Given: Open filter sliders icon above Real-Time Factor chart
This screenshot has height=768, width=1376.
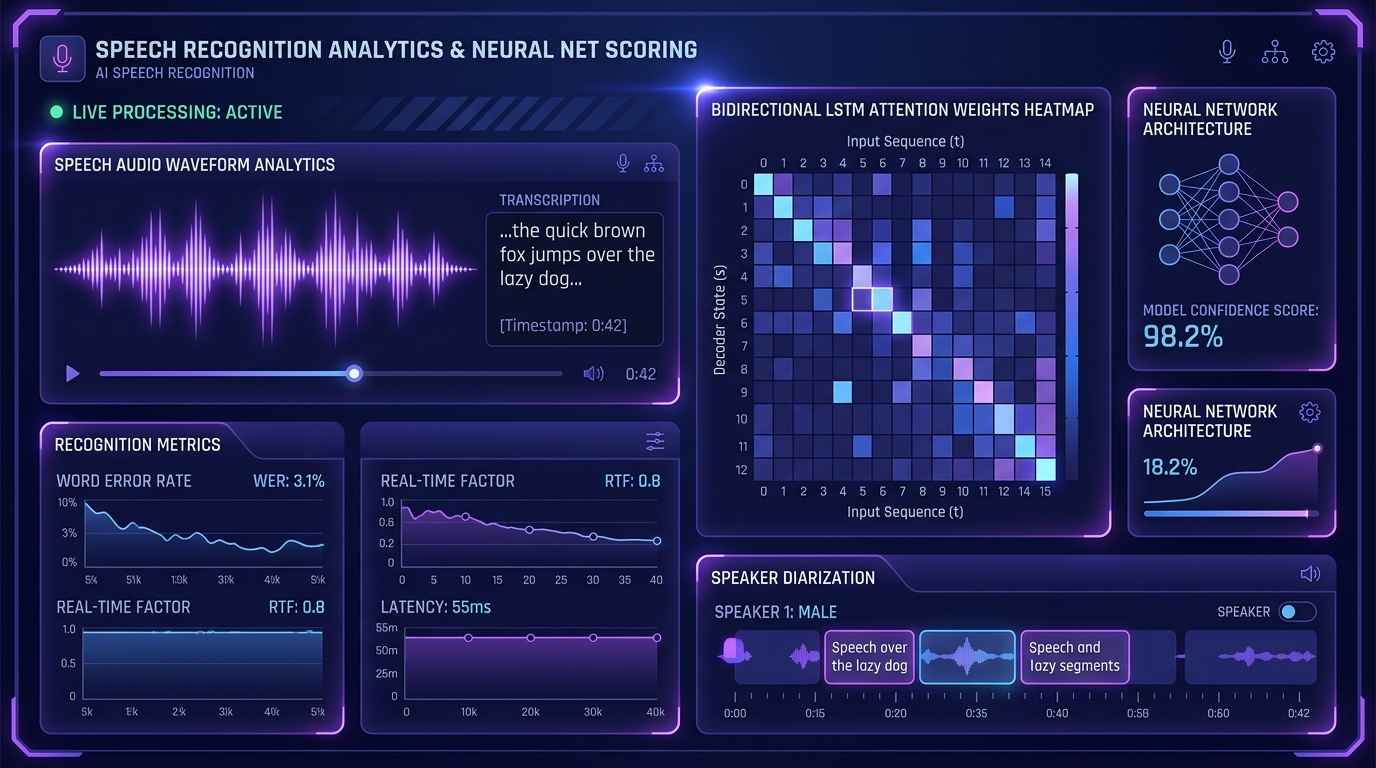Looking at the screenshot, I should click(655, 441).
